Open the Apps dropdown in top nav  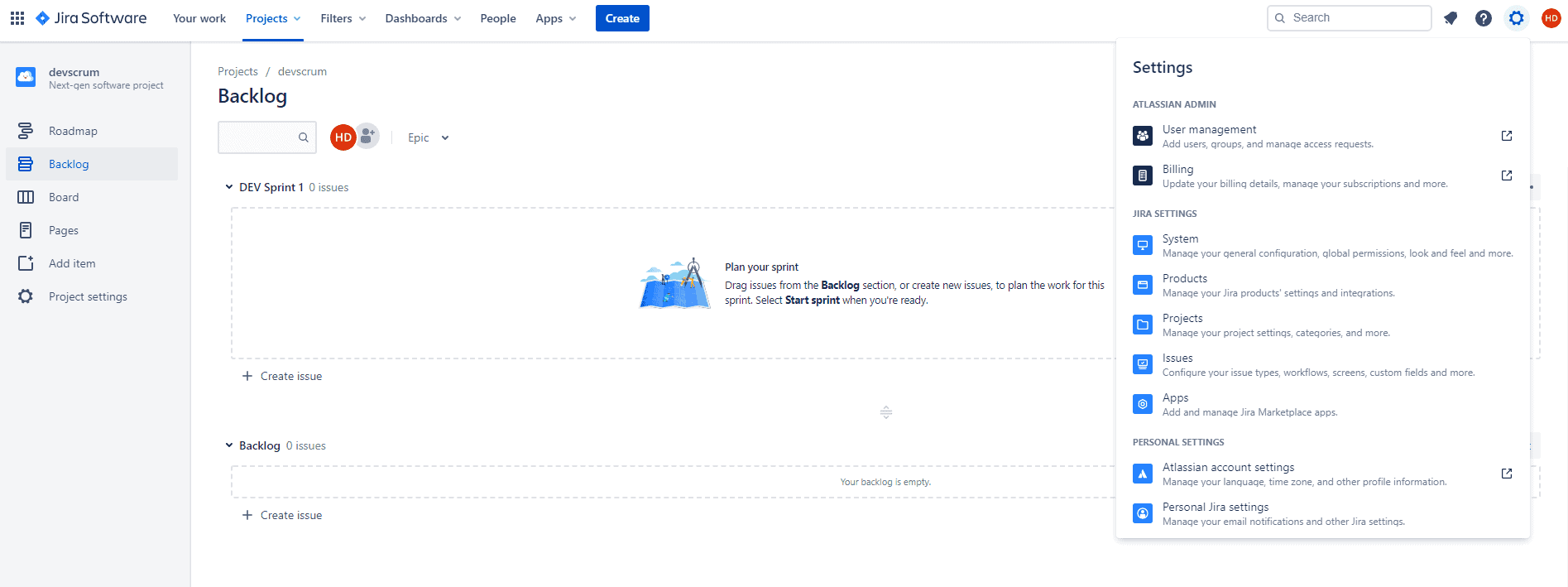556,18
